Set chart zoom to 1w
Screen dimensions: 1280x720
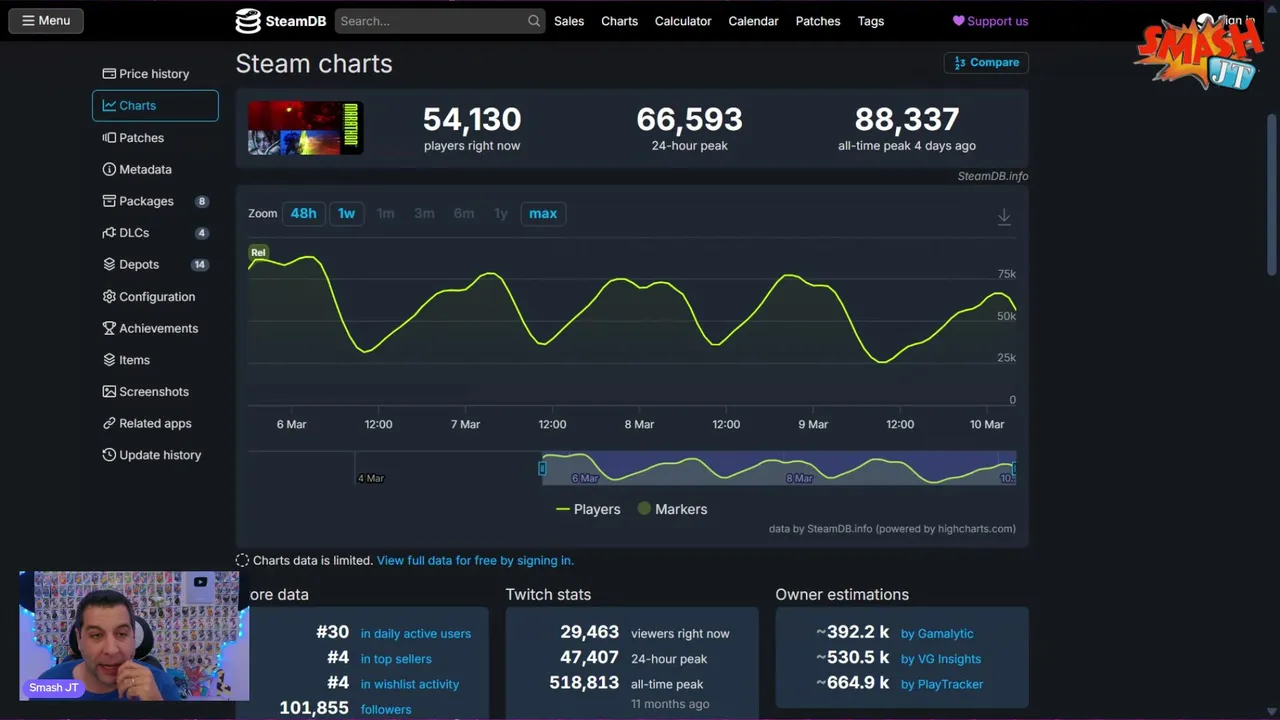(x=346, y=213)
